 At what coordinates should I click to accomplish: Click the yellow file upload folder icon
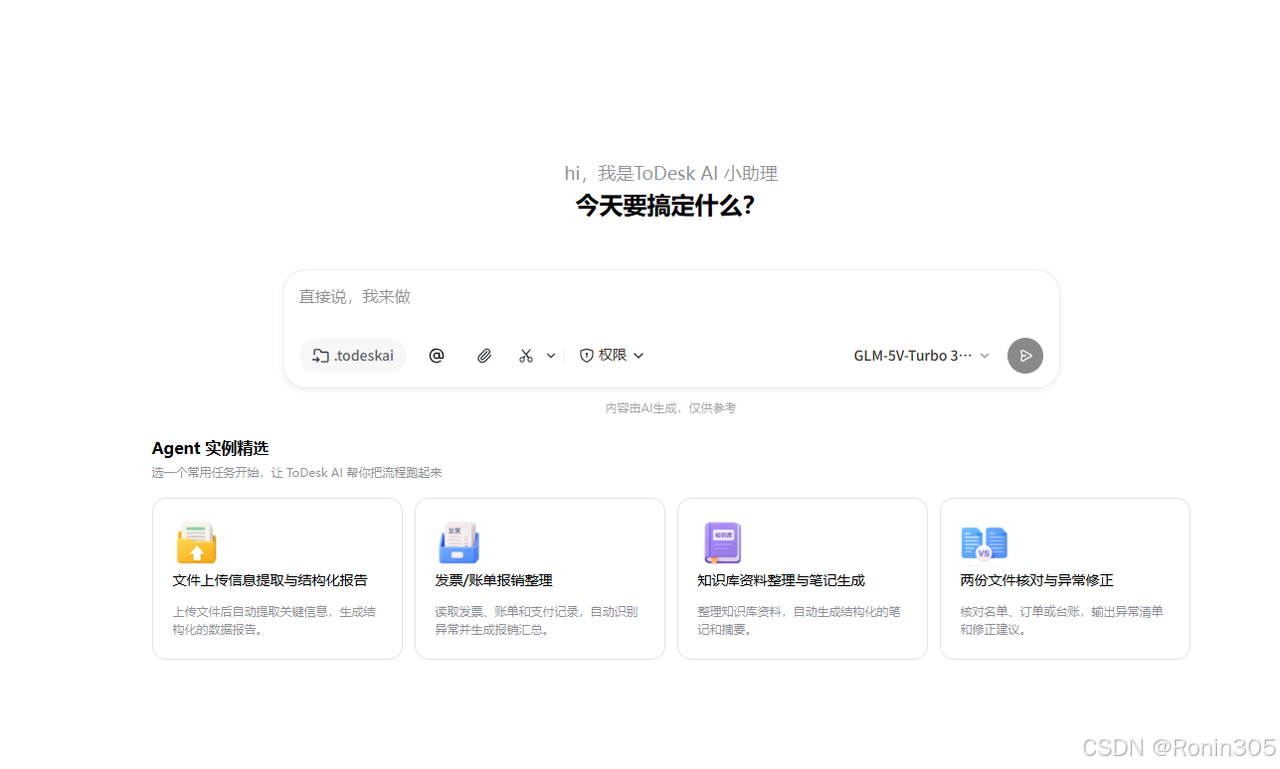click(197, 543)
